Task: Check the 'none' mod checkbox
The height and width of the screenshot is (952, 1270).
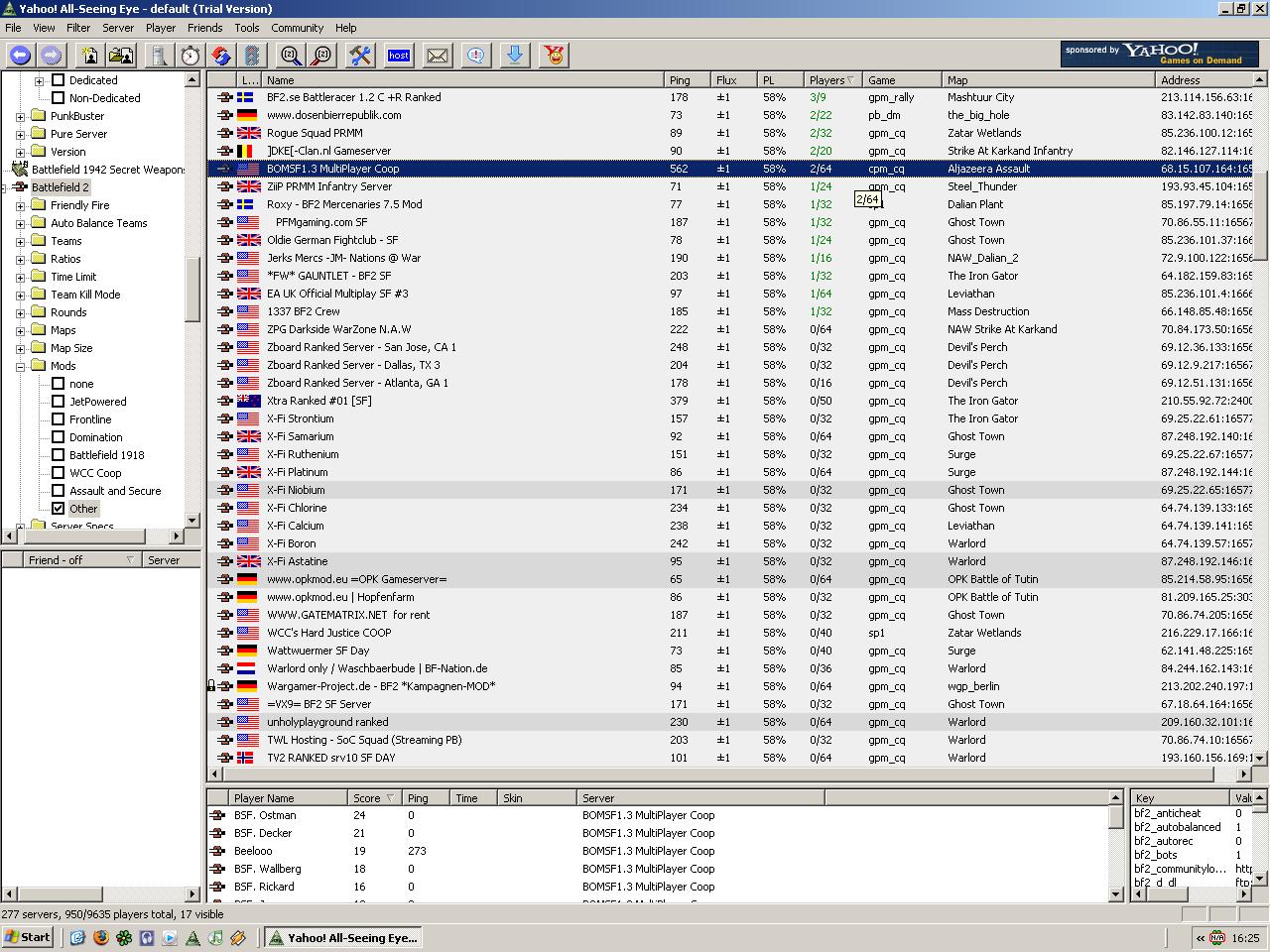Action: point(58,384)
